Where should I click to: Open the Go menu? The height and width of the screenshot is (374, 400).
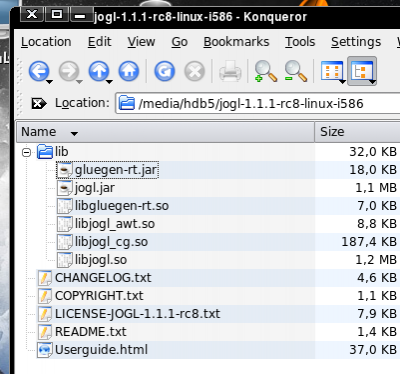click(180, 42)
